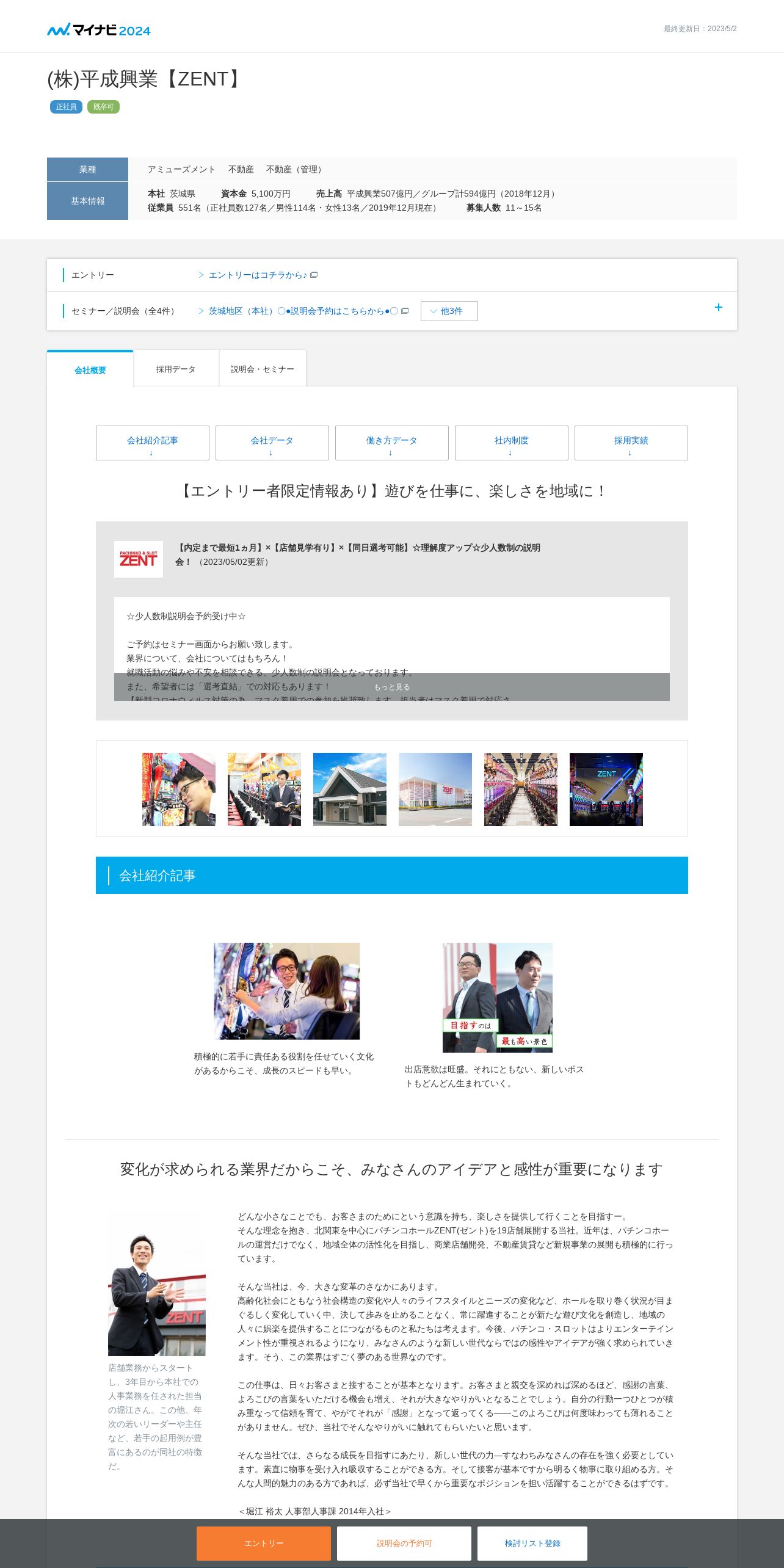Click the 堀江 裕太 人事部人事課 signature line

click(x=314, y=1511)
